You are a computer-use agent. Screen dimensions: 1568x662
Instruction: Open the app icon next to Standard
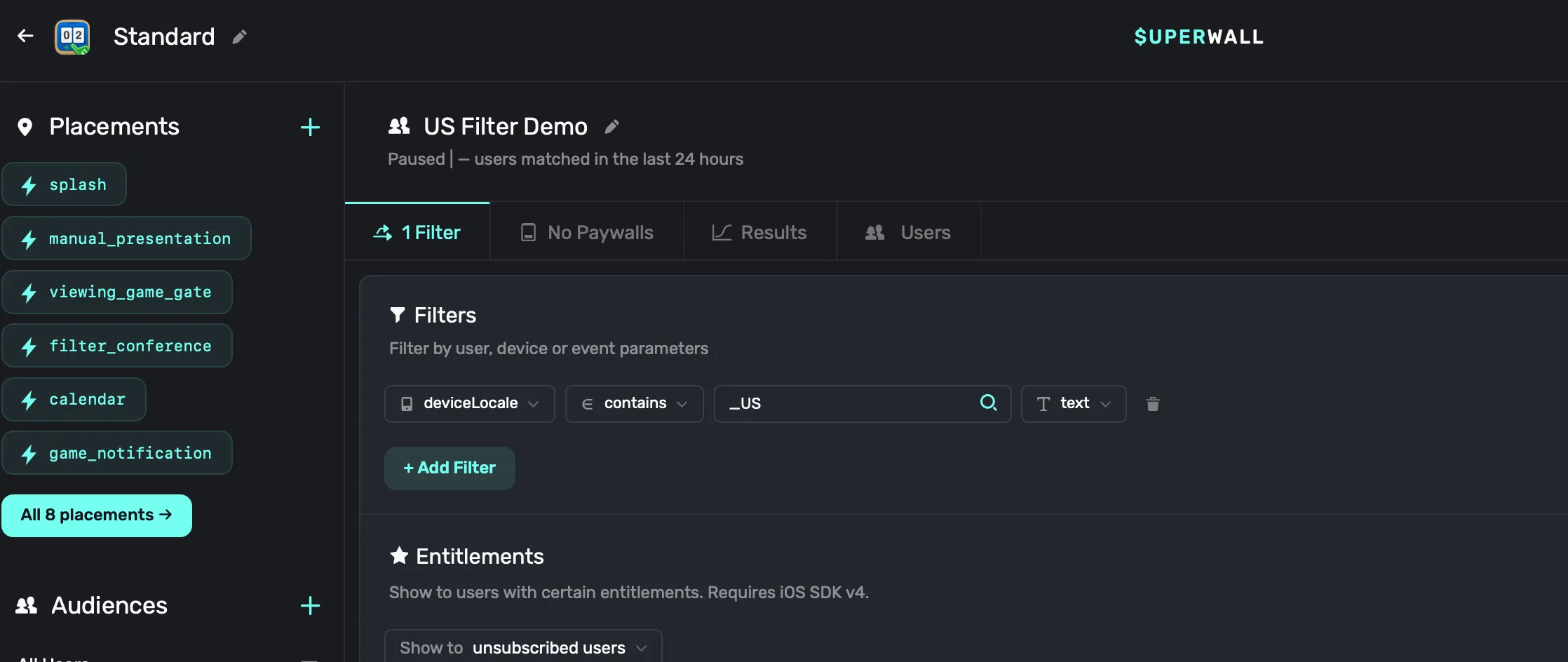tap(72, 36)
